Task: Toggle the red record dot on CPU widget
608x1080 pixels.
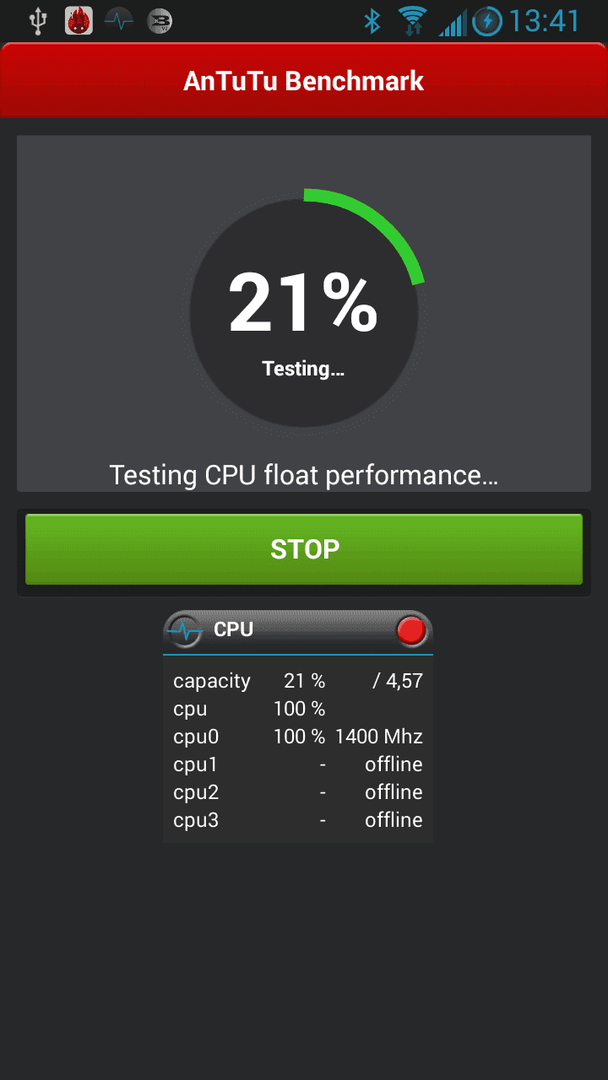Action: pyautogui.click(x=412, y=630)
